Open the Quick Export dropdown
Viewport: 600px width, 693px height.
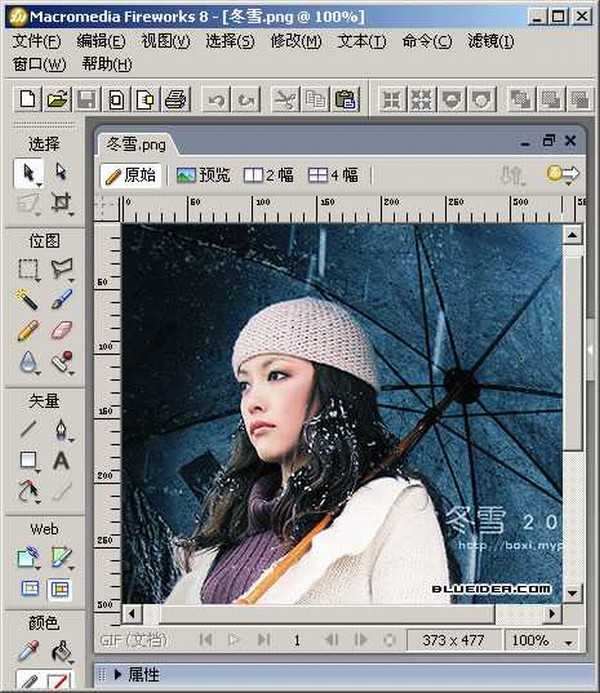[x=564, y=175]
